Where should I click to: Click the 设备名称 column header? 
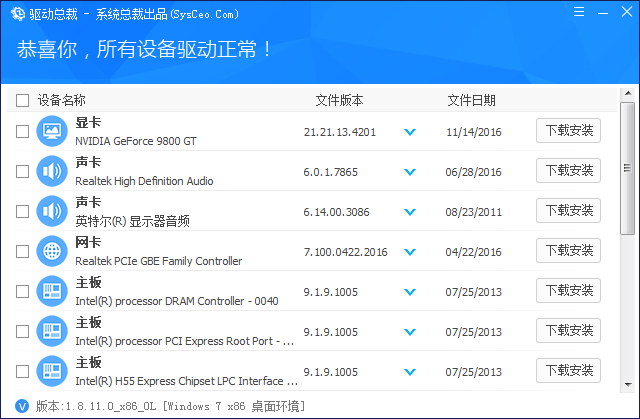coord(62,100)
